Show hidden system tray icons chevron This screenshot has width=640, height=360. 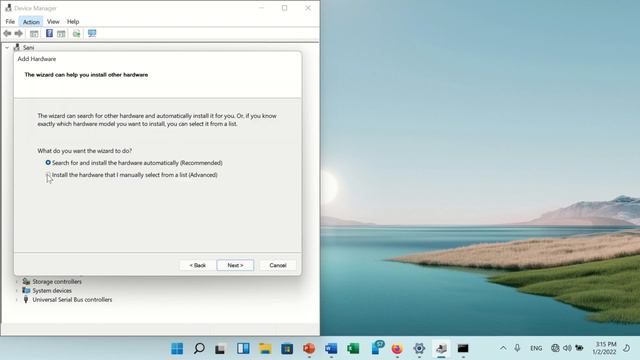tap(503, 348)
